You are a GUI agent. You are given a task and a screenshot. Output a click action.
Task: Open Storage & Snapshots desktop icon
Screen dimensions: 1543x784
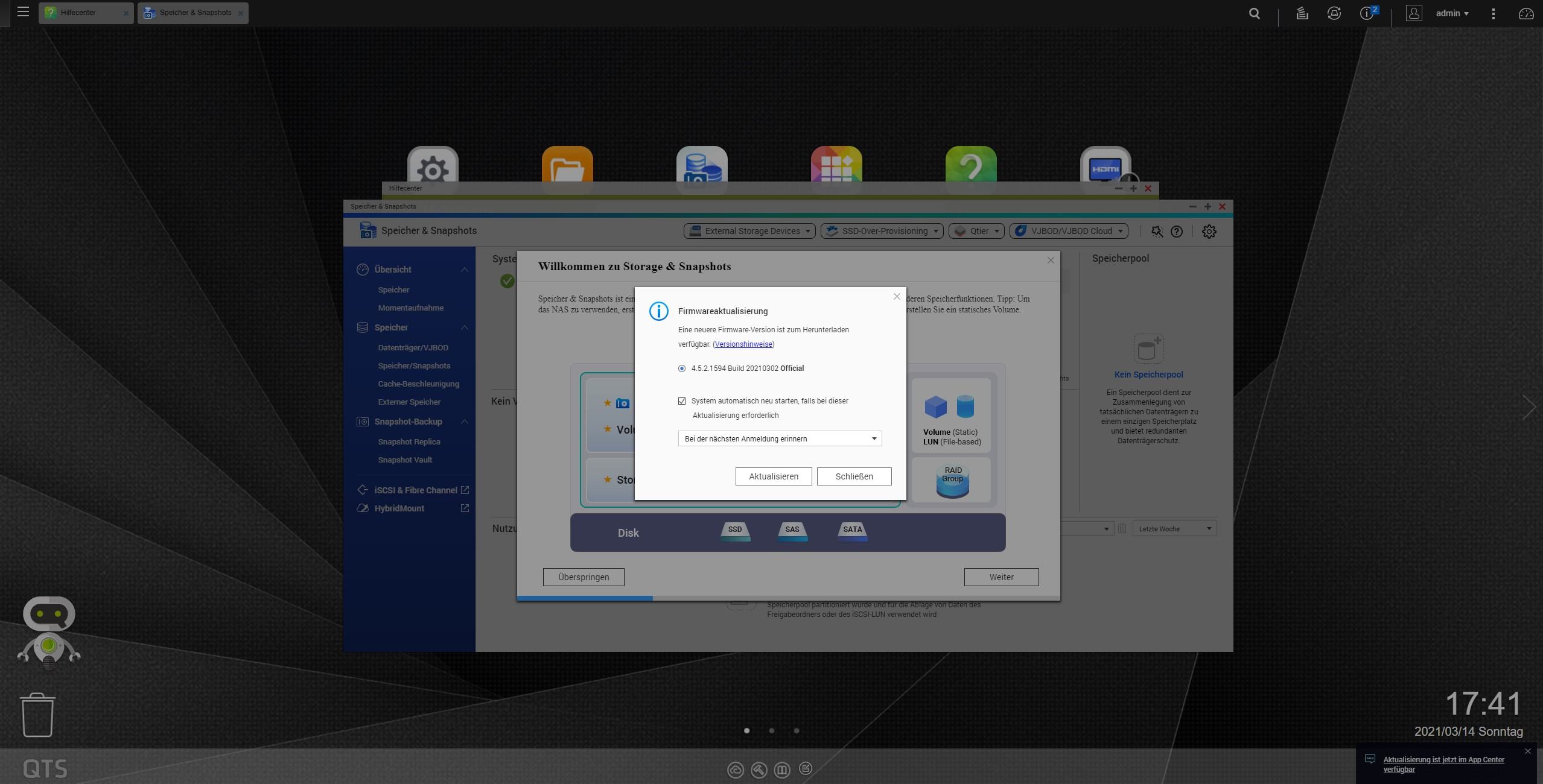[x=702, y=165]
